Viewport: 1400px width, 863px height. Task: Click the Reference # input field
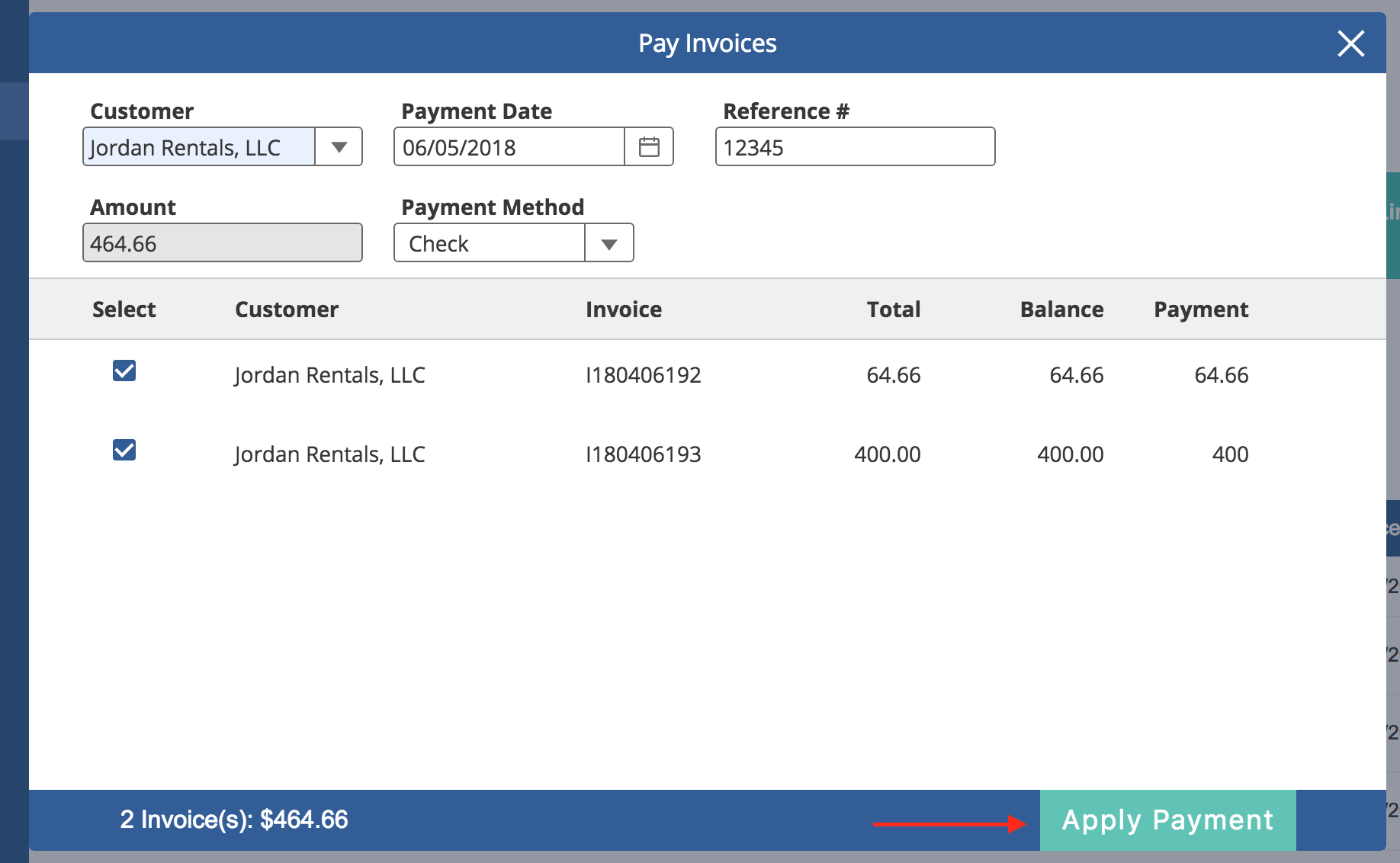click(x=855, y=147)
